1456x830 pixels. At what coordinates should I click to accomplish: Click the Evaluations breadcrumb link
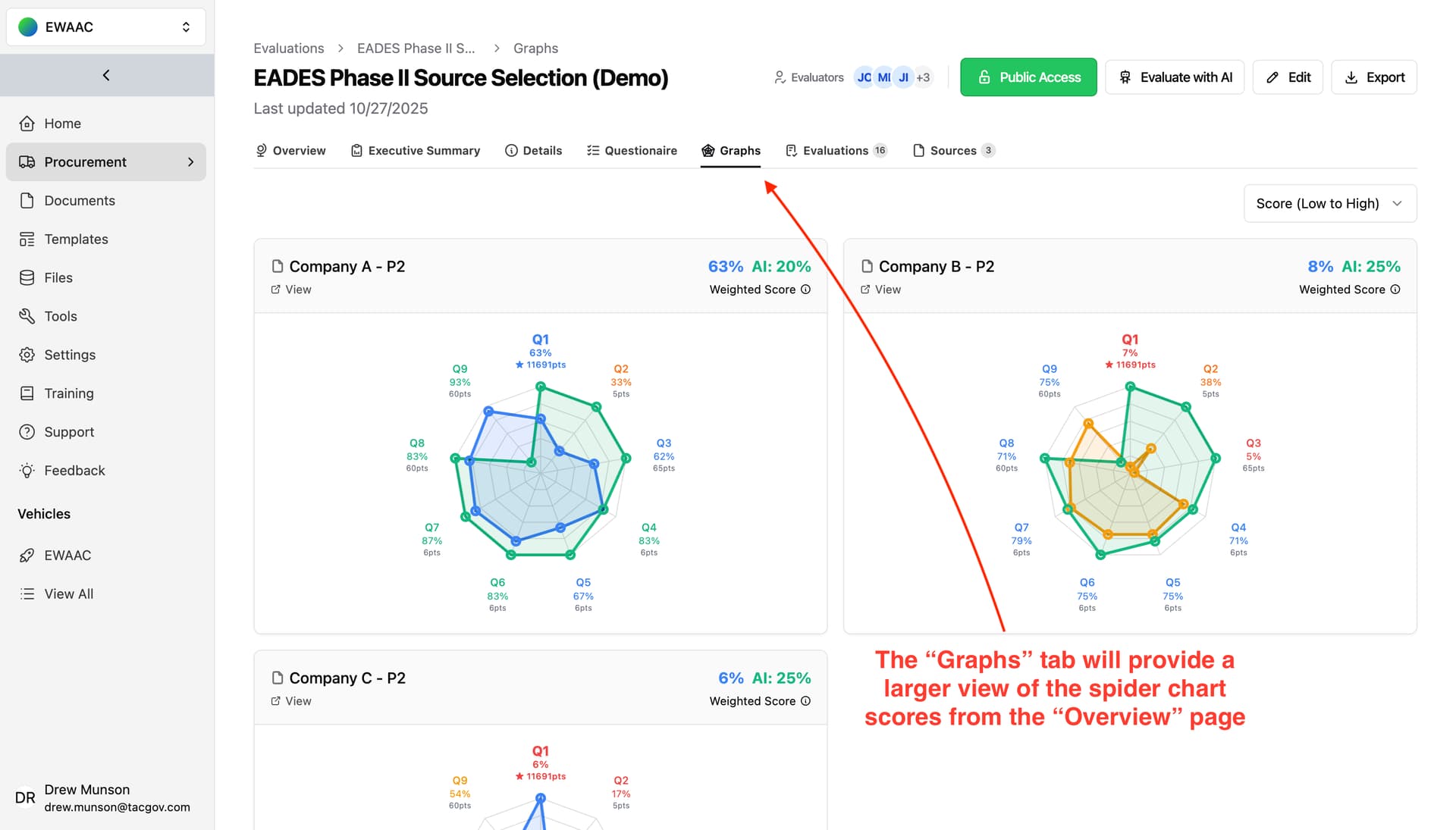pos(288,49)
